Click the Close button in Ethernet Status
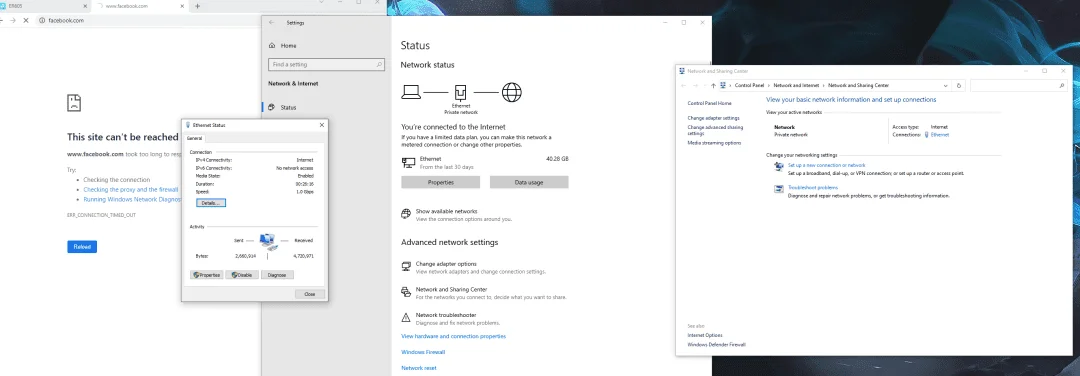Image resolution: width=1080 pixels, height=376 pixels. (309, 294)
